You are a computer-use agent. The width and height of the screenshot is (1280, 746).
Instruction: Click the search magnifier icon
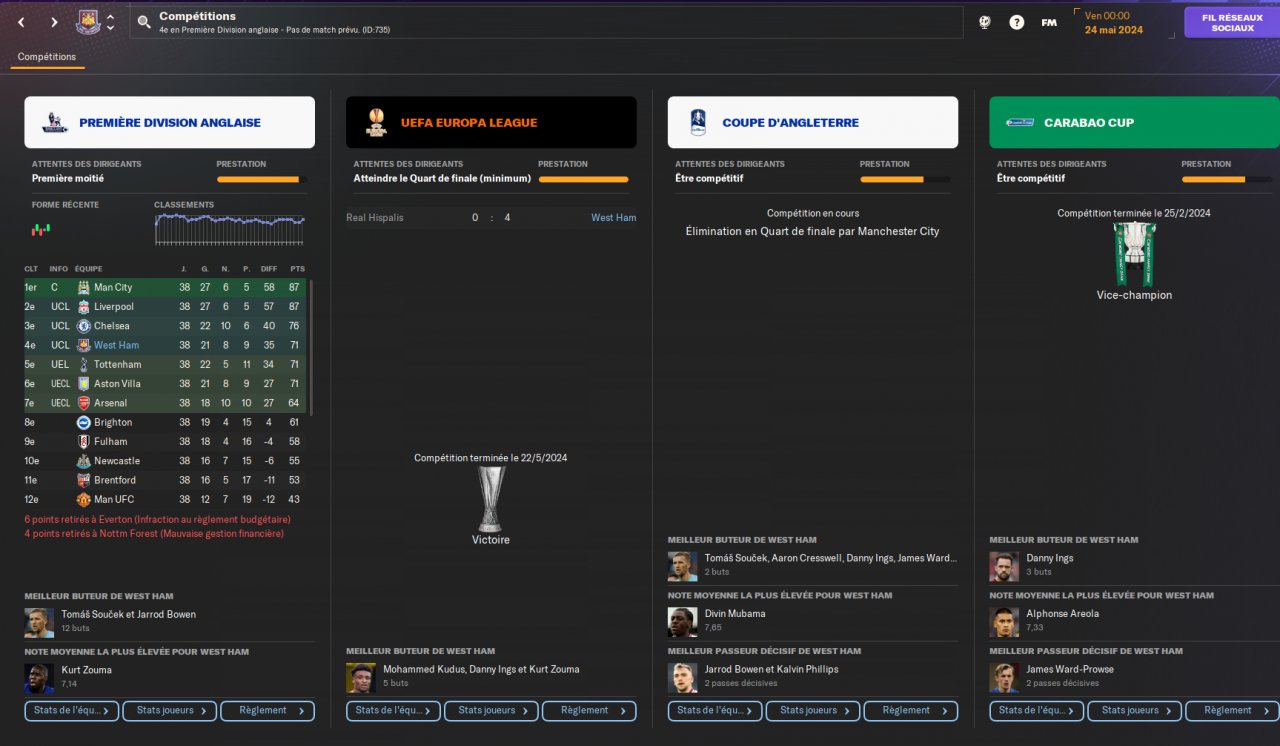point(144,22)
